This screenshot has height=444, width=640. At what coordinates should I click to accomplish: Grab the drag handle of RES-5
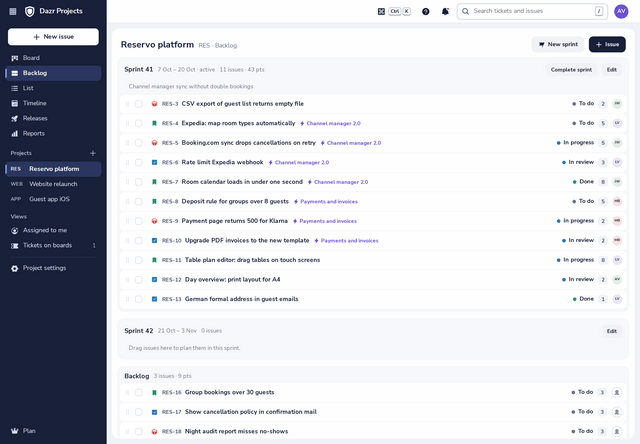click(127, 143)
